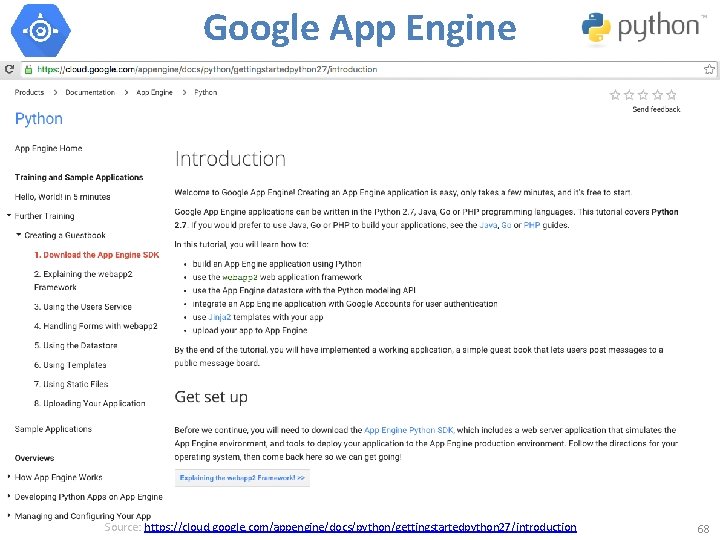This screenshot has width=720, height=540.
Task: Open the Java guide link
Action: pyautogui.click(x=488, y=225)
